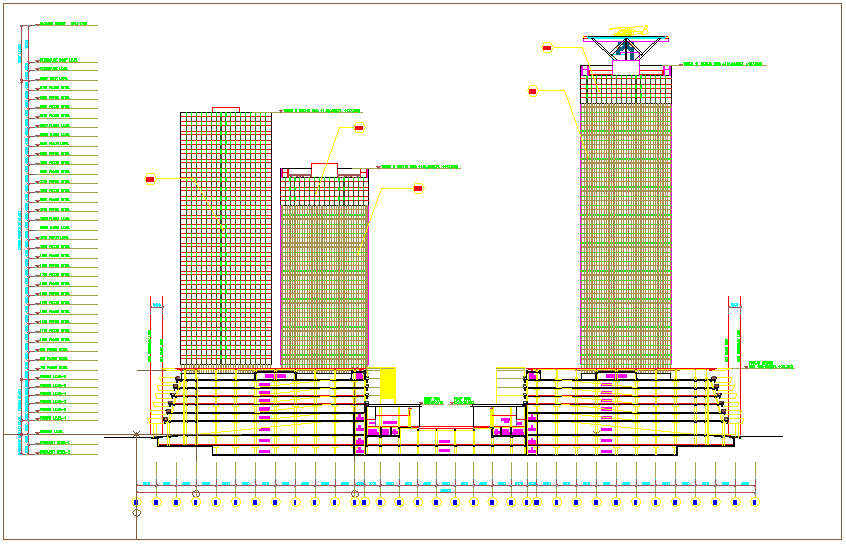This screenshot has height=545, width=846.
Task: Click the last grid bubble at bottom right
Action: tap(755, 502)
